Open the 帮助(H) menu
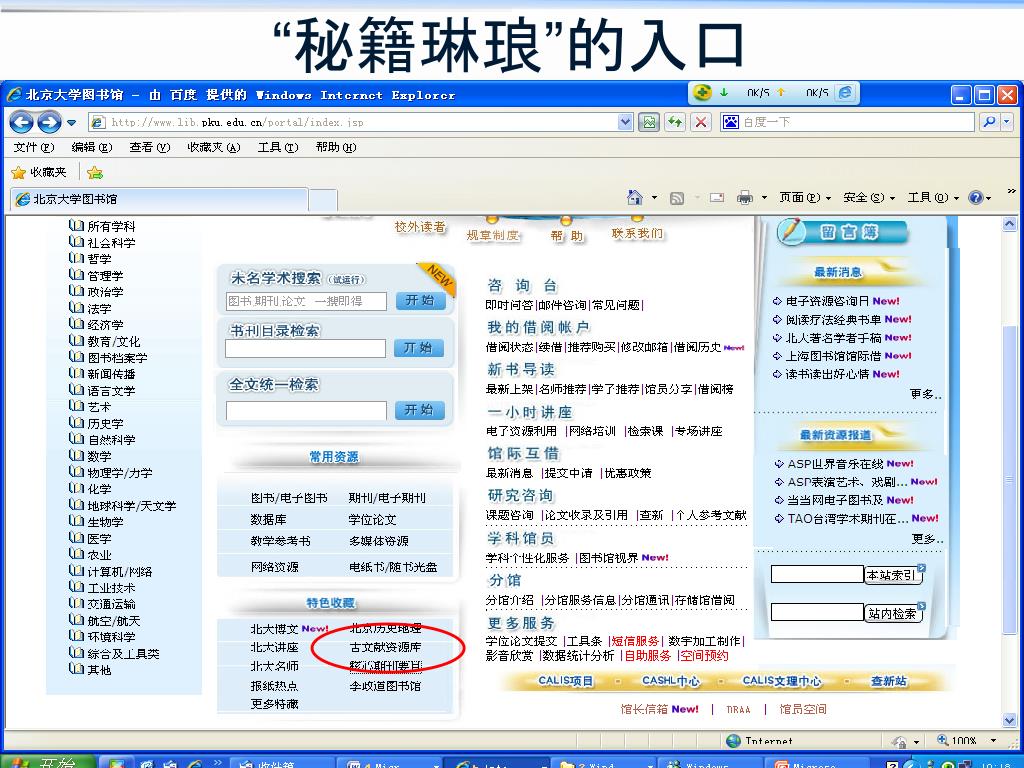 coord(336,148)
